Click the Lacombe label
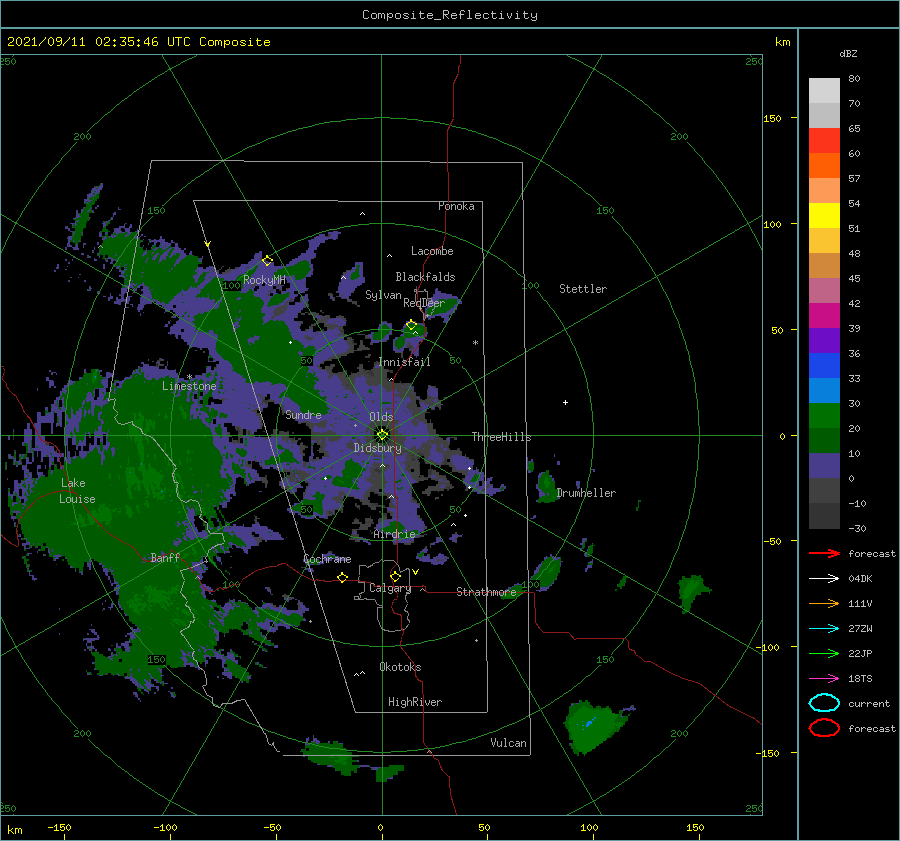Viewport: 900px width, 841px height. coord(432,251)
